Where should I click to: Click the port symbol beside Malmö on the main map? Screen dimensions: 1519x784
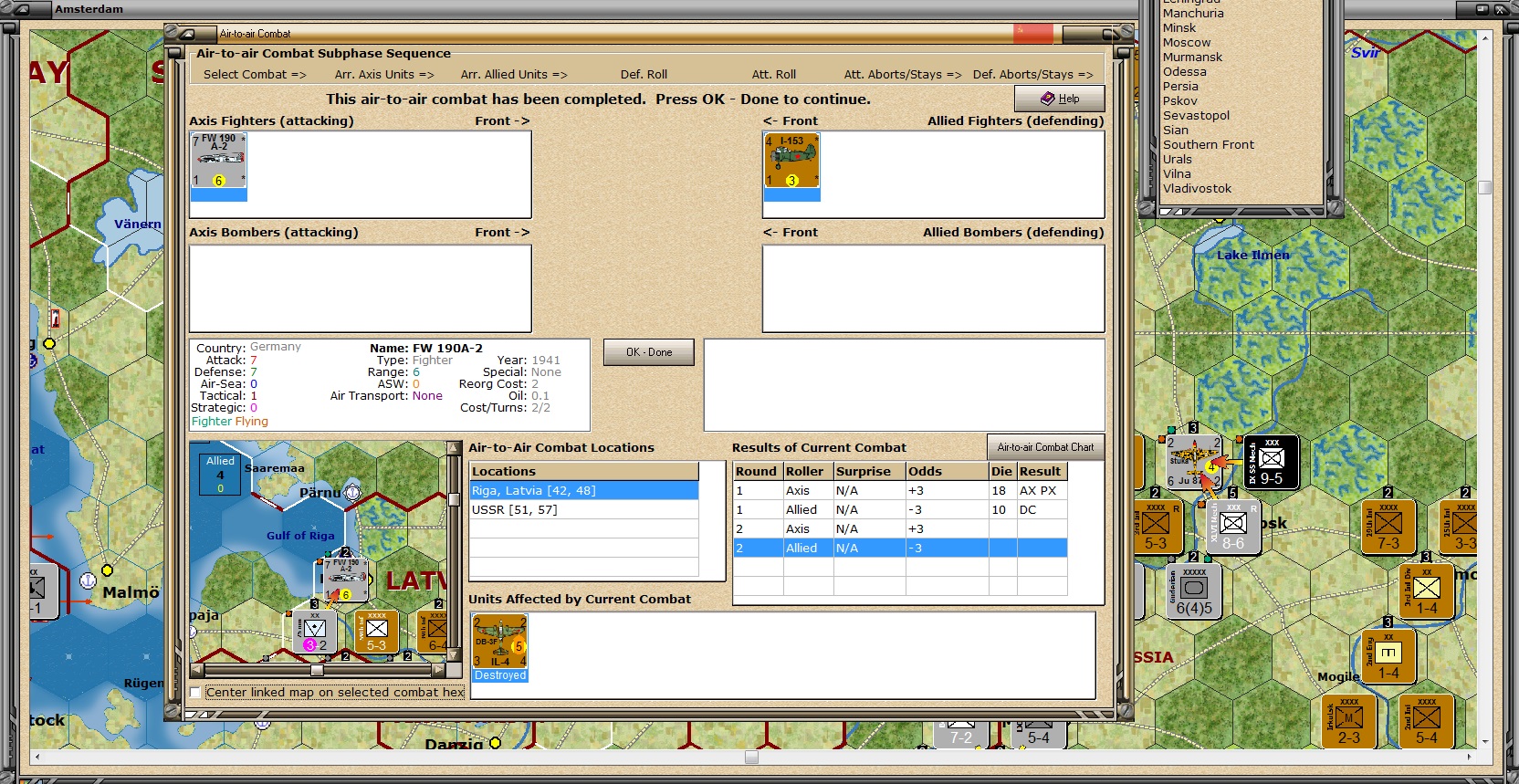88,580
